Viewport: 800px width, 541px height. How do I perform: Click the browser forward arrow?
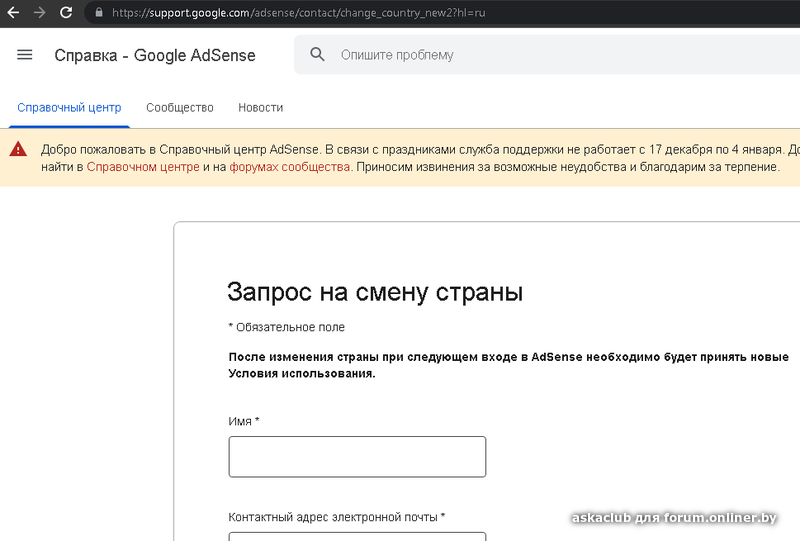[39, 13]
